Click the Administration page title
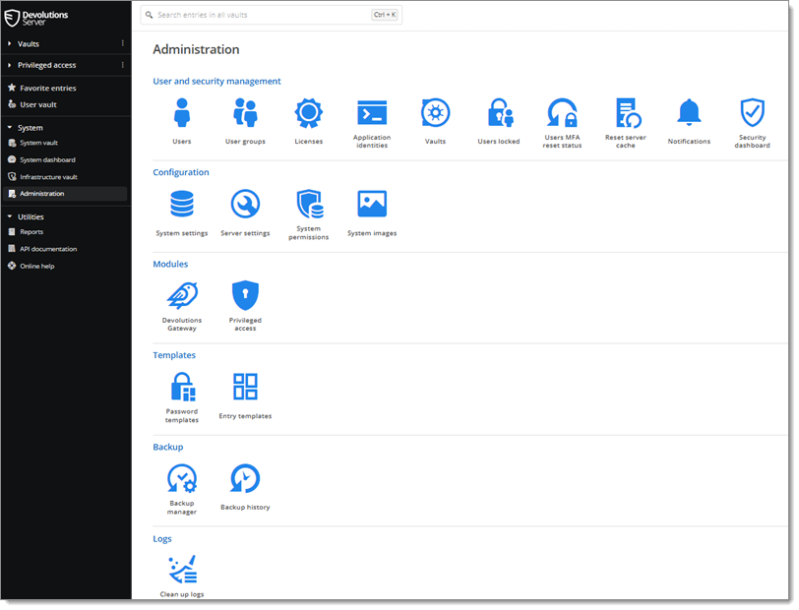This screenshot has width=799, height=610. (196, 49)
